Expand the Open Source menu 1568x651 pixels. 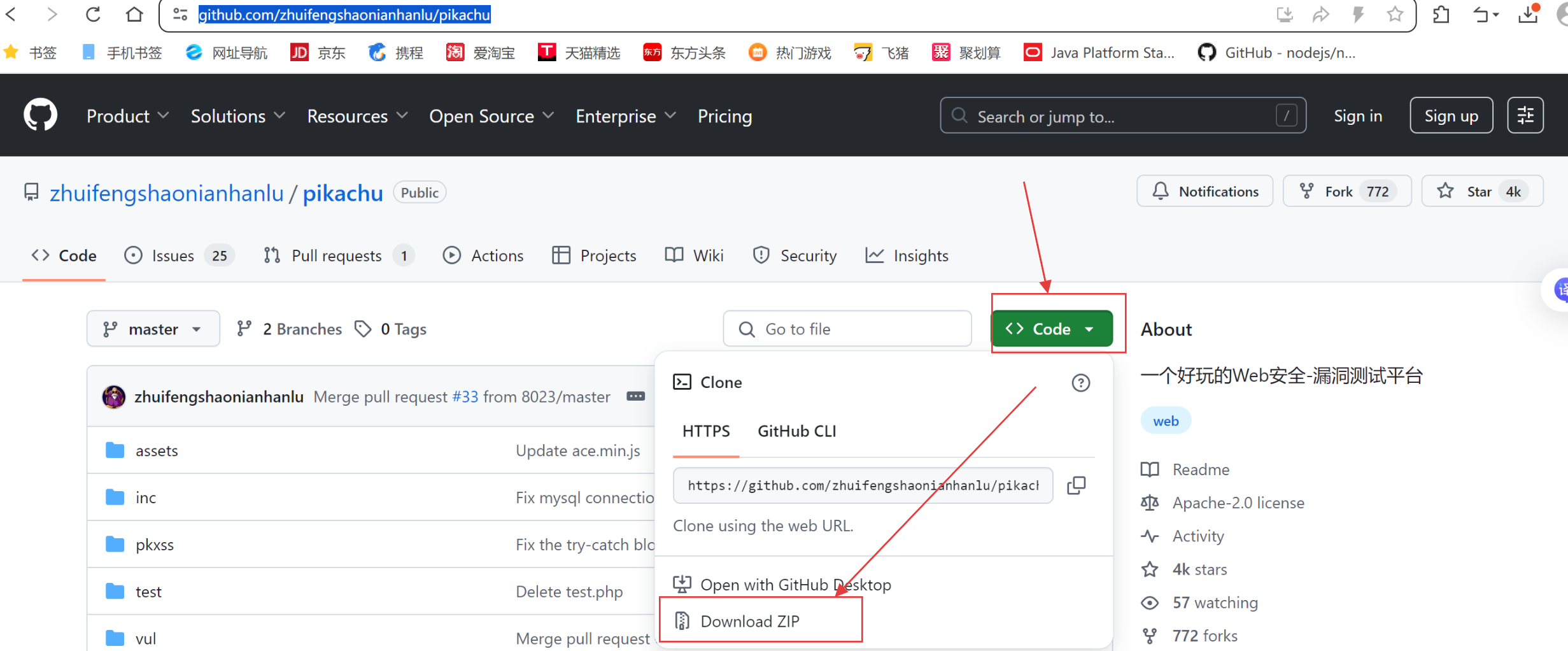(x=491, y=116)
